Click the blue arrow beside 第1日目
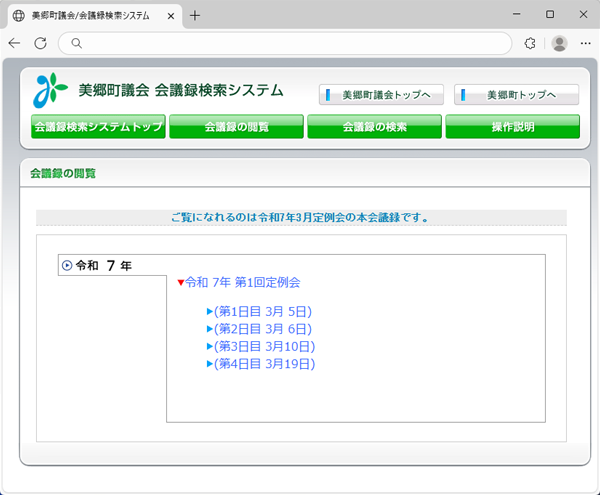 [210, 311]
